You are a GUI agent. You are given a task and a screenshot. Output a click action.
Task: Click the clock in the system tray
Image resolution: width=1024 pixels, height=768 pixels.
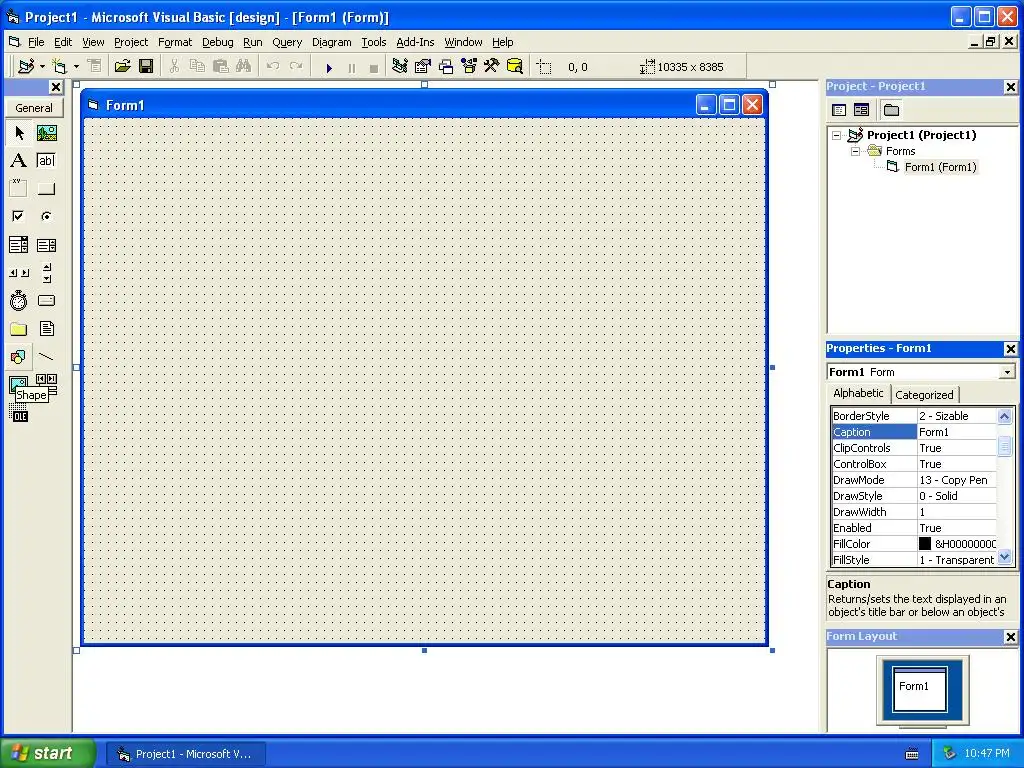[987, 753]
